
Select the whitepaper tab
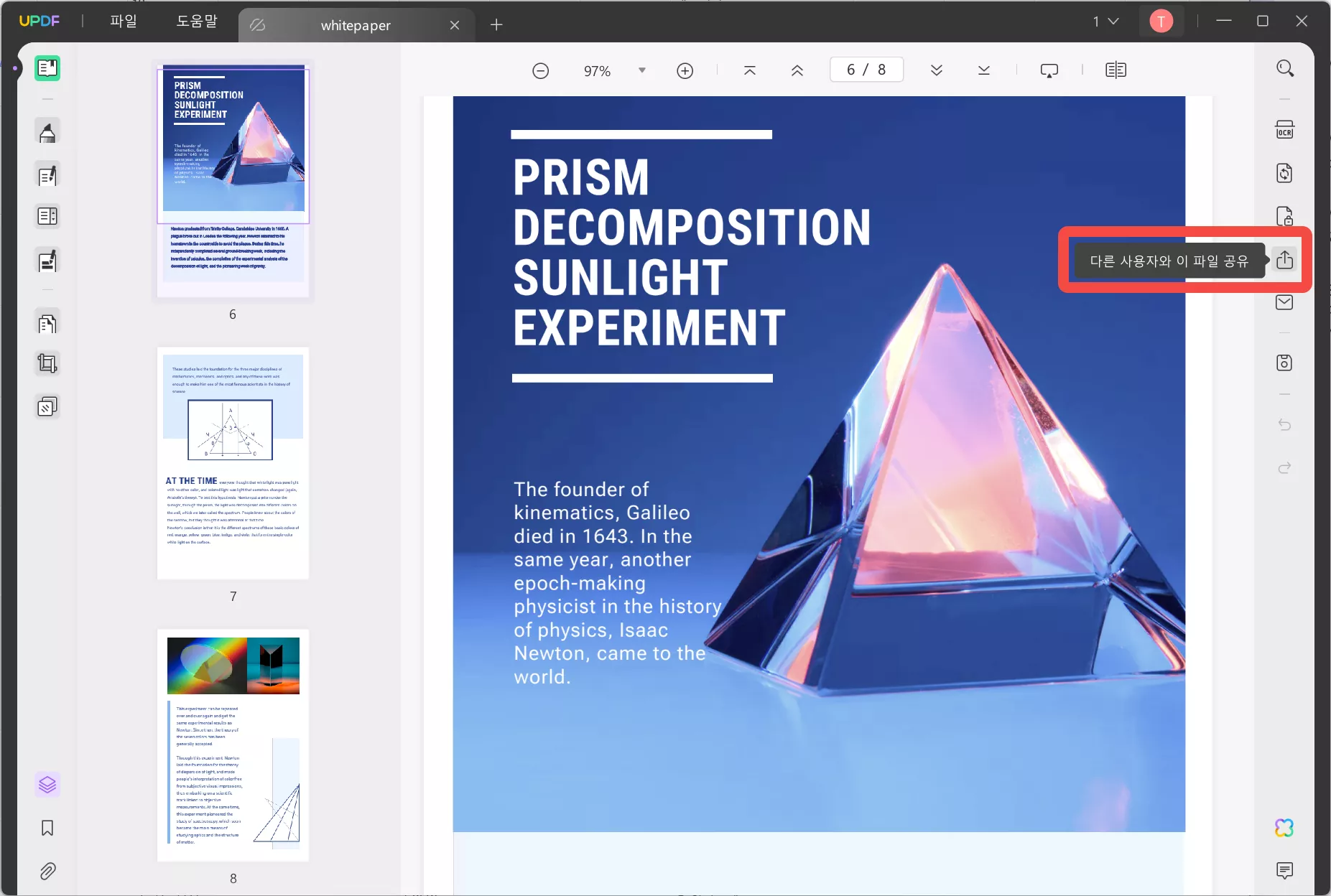[356, 25]
